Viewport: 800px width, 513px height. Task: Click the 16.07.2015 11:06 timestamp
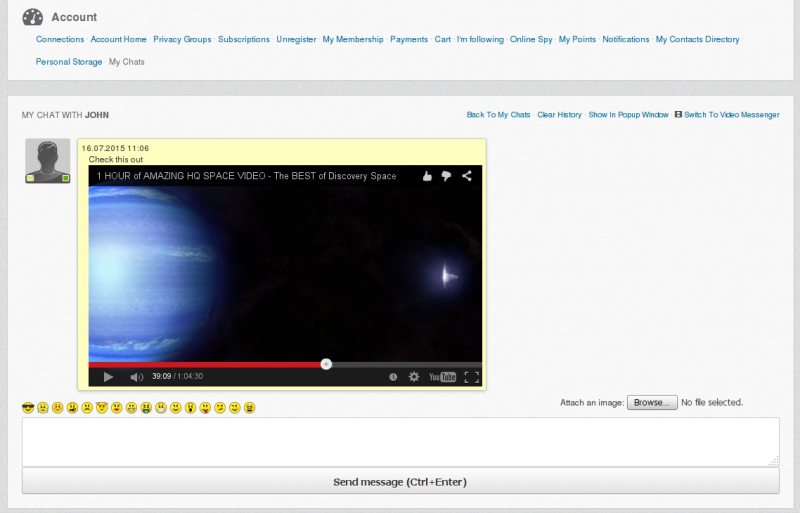tap(115, 149)
